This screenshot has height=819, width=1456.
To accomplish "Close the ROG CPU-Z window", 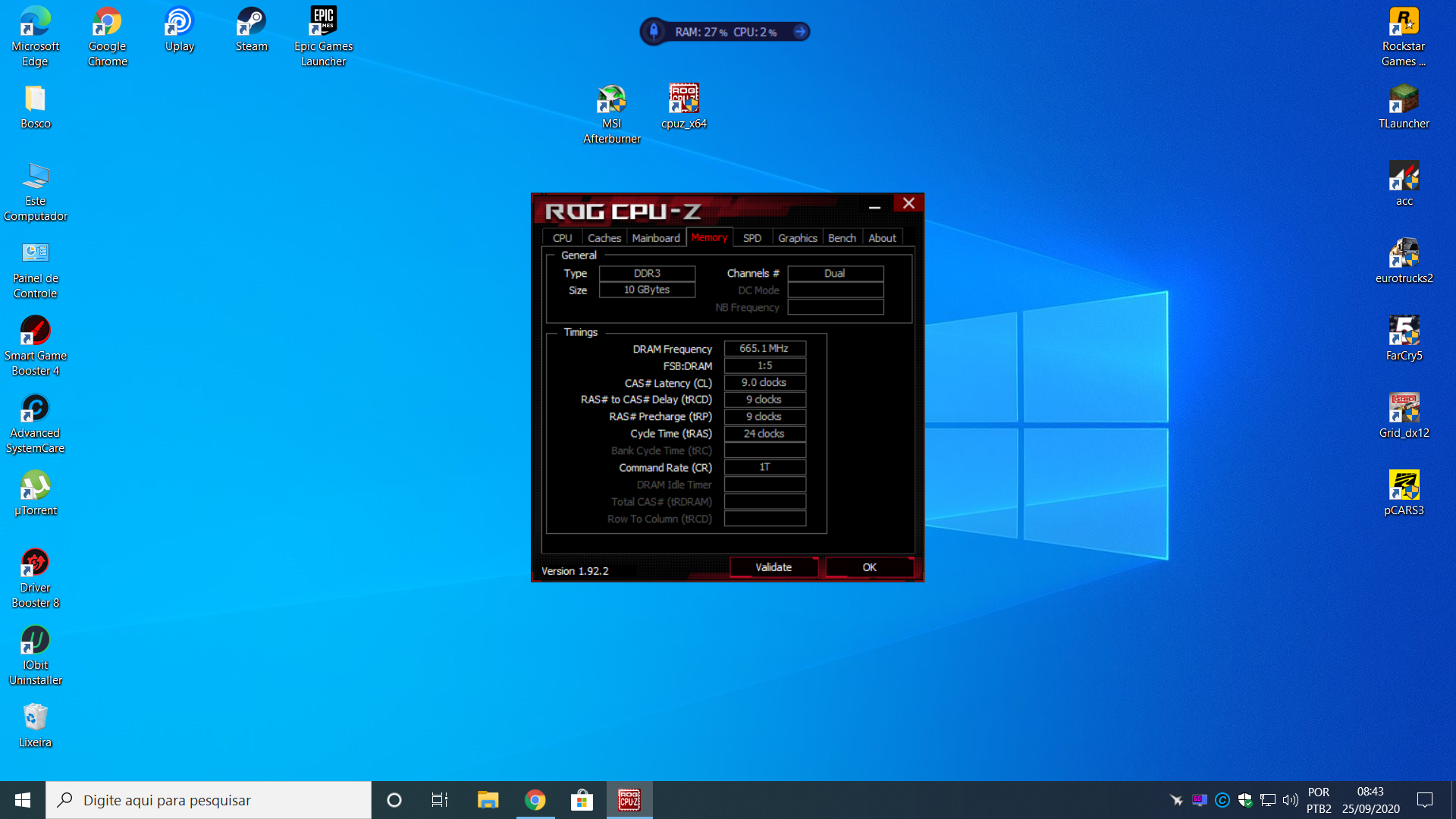I will (x=908, y=203).
